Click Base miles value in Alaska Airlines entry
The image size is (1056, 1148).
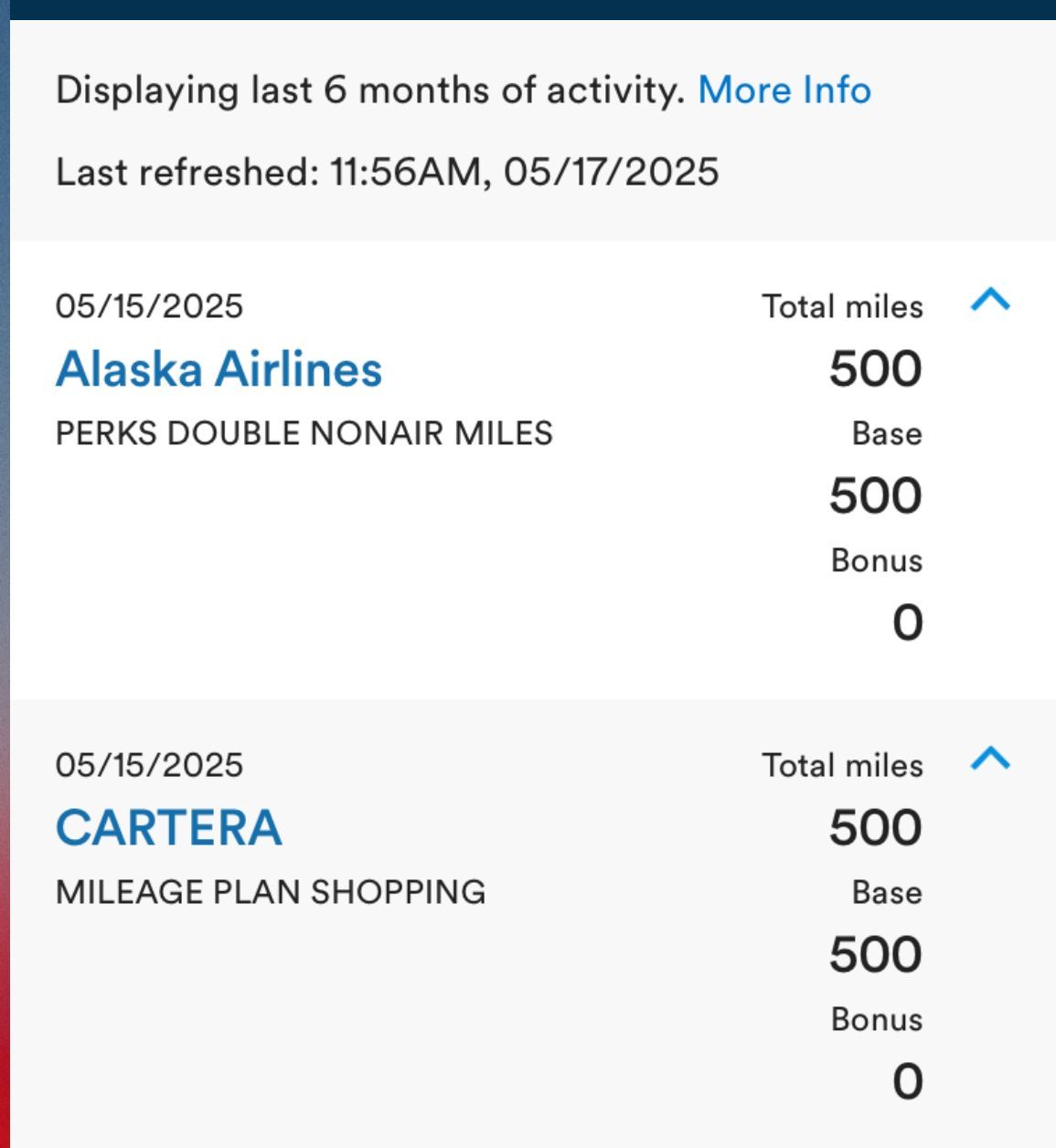(876, 496)
